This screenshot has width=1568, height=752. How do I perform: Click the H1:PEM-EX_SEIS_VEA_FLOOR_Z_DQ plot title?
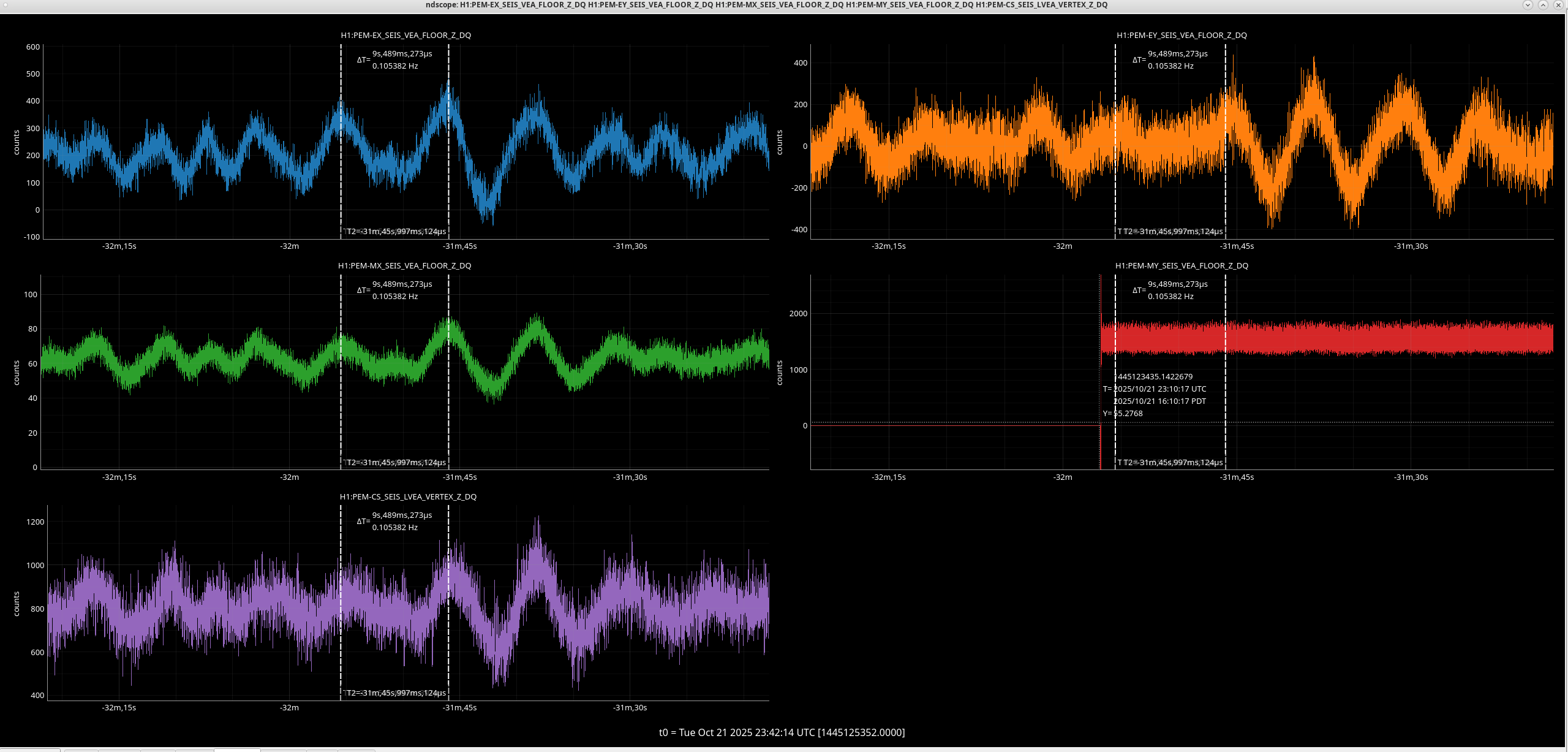tap(405, 36)
